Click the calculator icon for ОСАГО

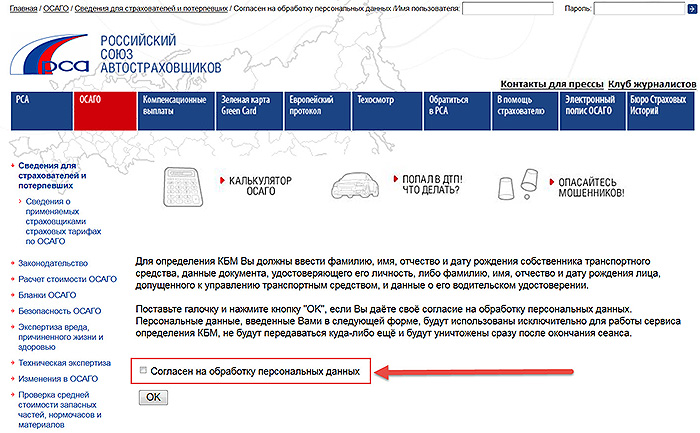point(190,183)
